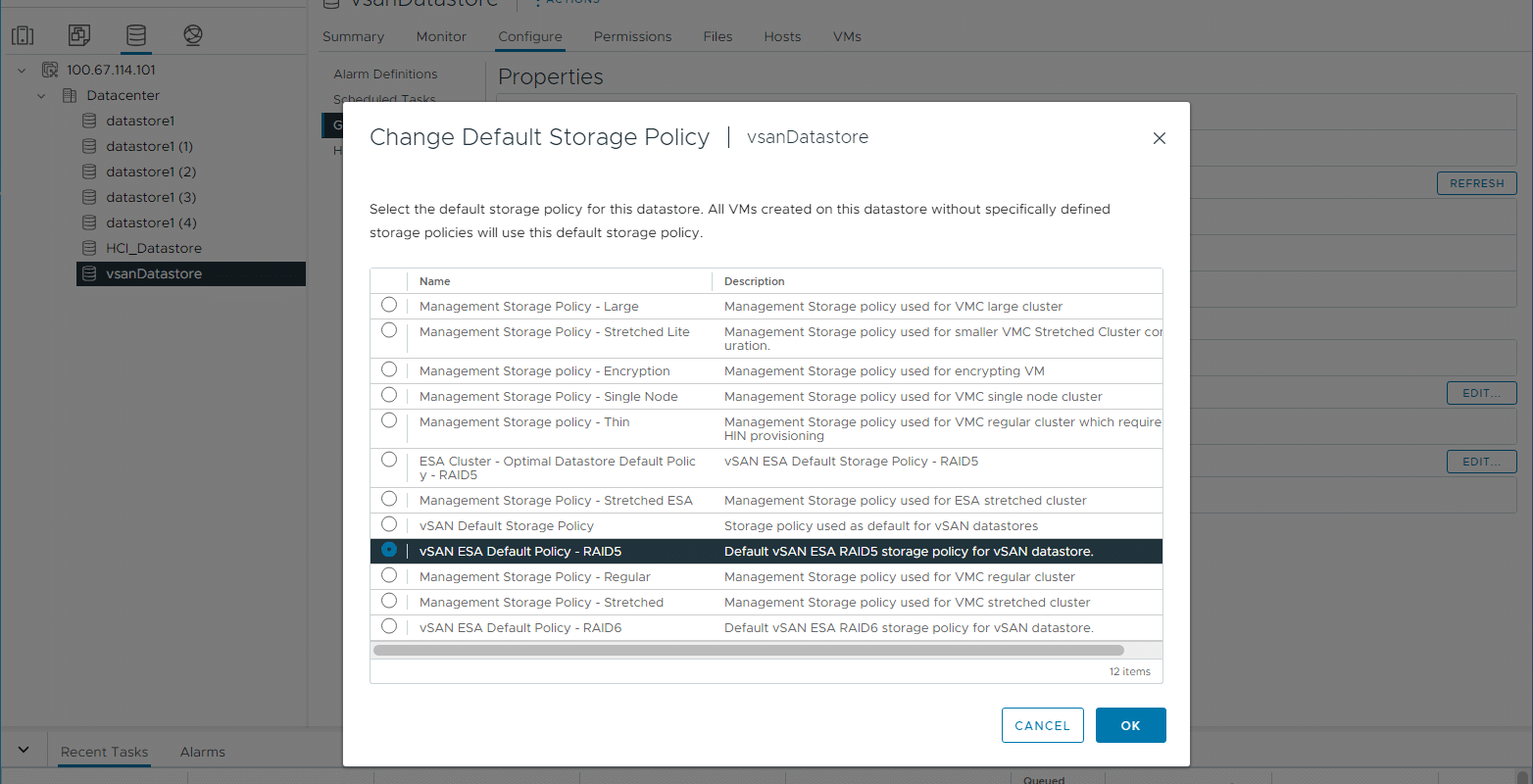Open Storage inventory view icon
Image resolution: width=1533 pixels, height=784 pixels.
point(136,36)
